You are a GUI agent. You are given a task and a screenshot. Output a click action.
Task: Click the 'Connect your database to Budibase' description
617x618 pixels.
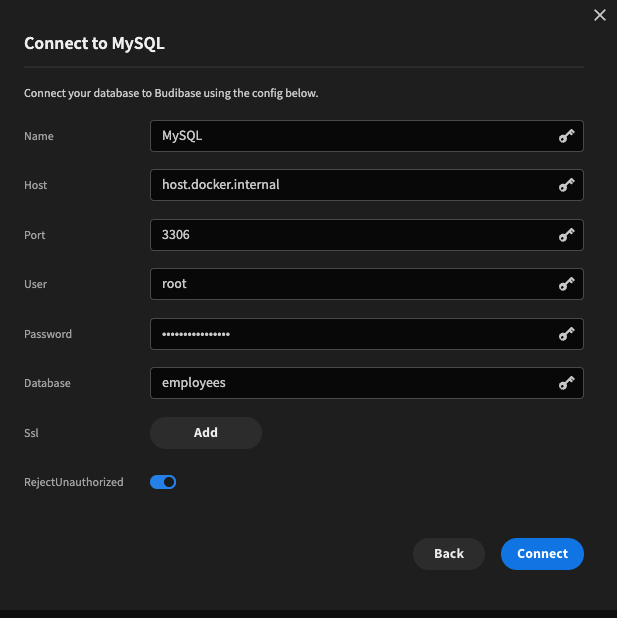click(171, 93)
